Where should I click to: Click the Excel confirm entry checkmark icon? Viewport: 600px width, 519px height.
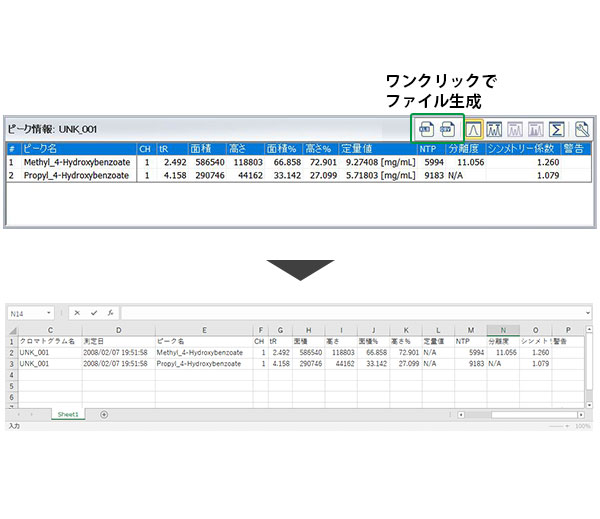pyautogui.click(x=94, y=313)
